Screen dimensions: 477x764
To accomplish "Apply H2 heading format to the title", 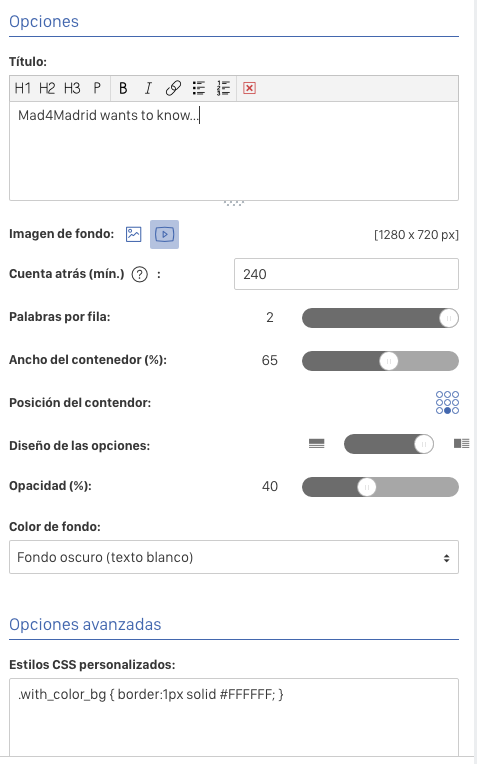I will tap(47, 88).
